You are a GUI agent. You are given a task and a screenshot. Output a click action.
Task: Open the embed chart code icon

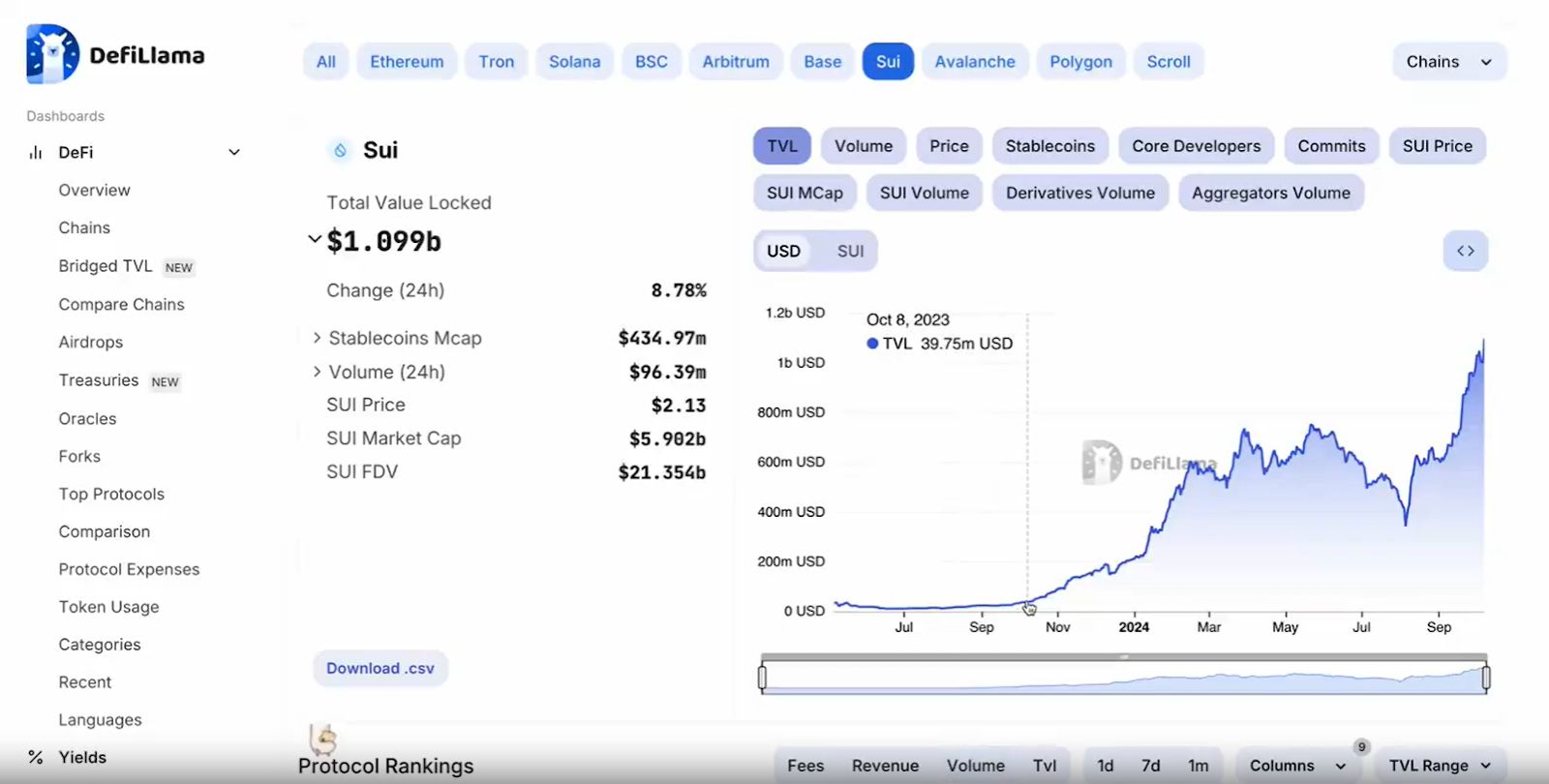pos(1466,251)
